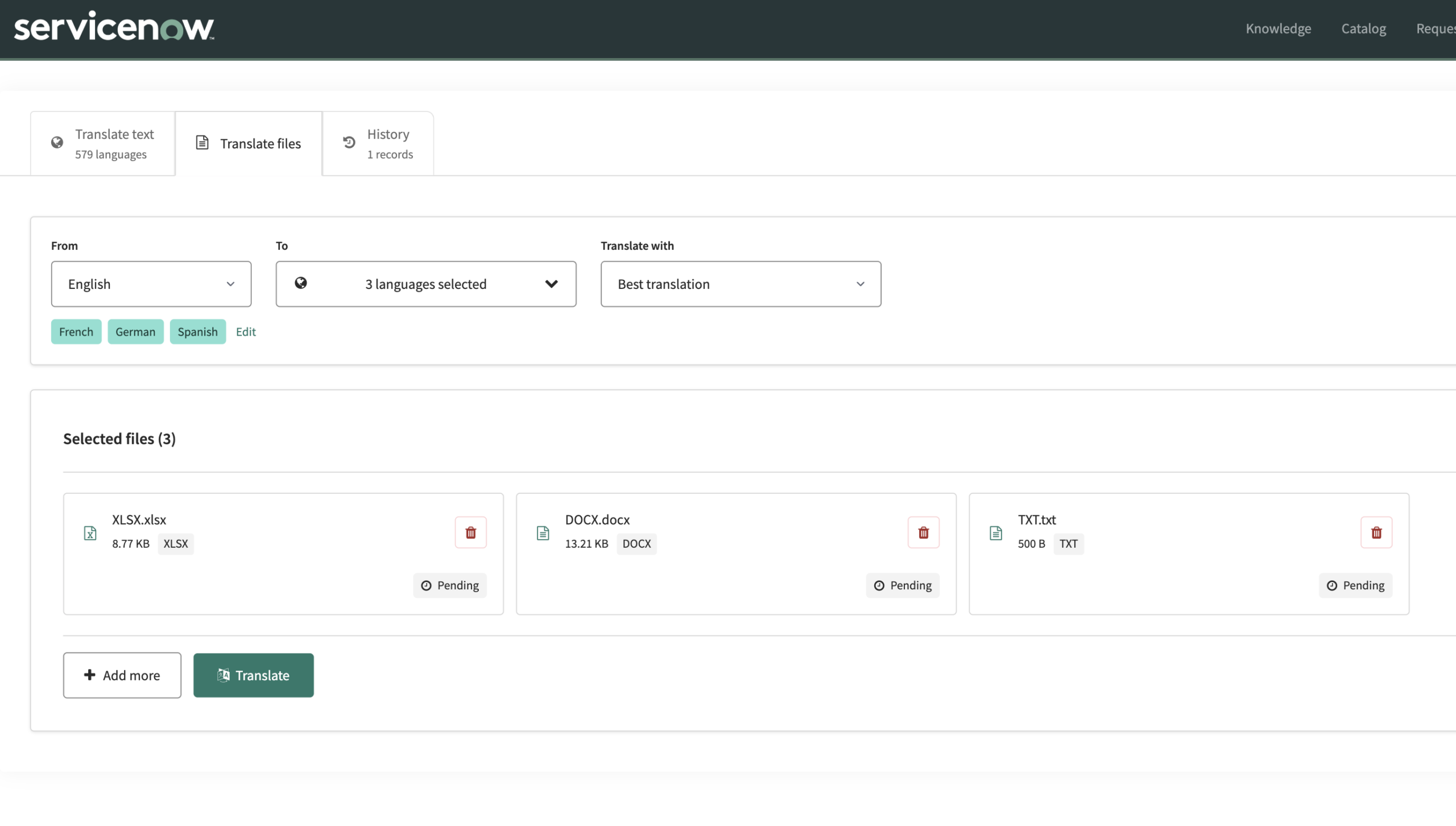Image resolution: width=1456 pixels, height=826 pixels.
Task: Click the text file icon beside TXT.txt
Action: (995, 533)
